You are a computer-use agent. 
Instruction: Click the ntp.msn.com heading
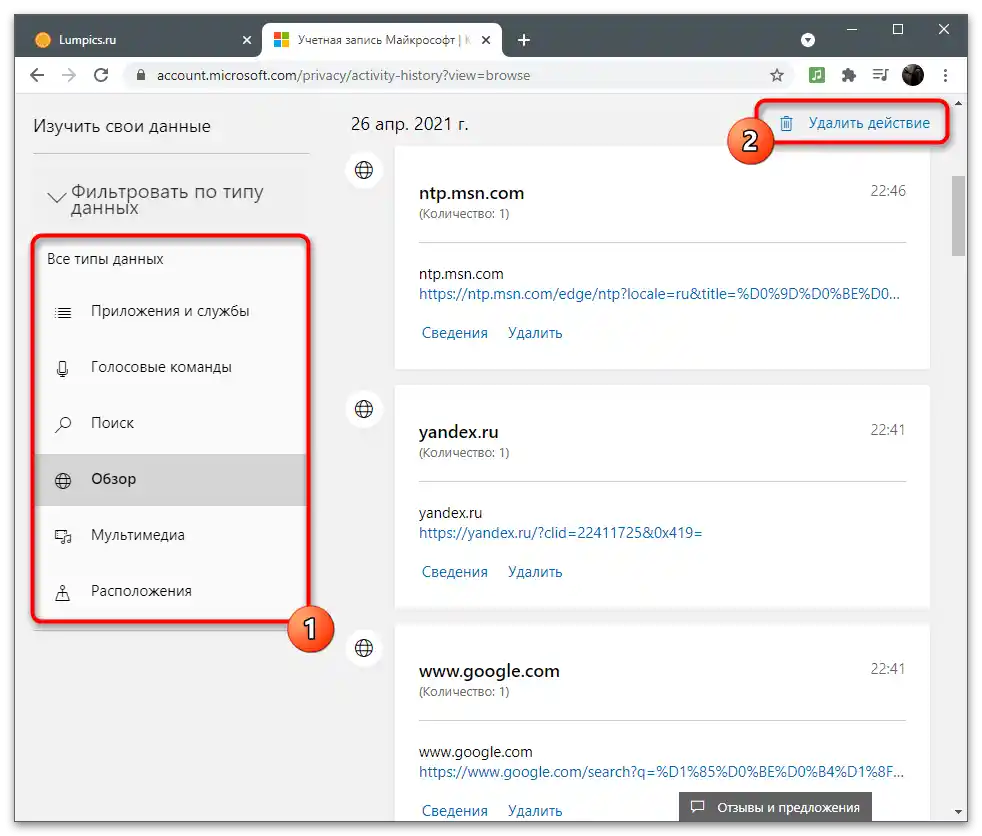(x=472, y=194)
